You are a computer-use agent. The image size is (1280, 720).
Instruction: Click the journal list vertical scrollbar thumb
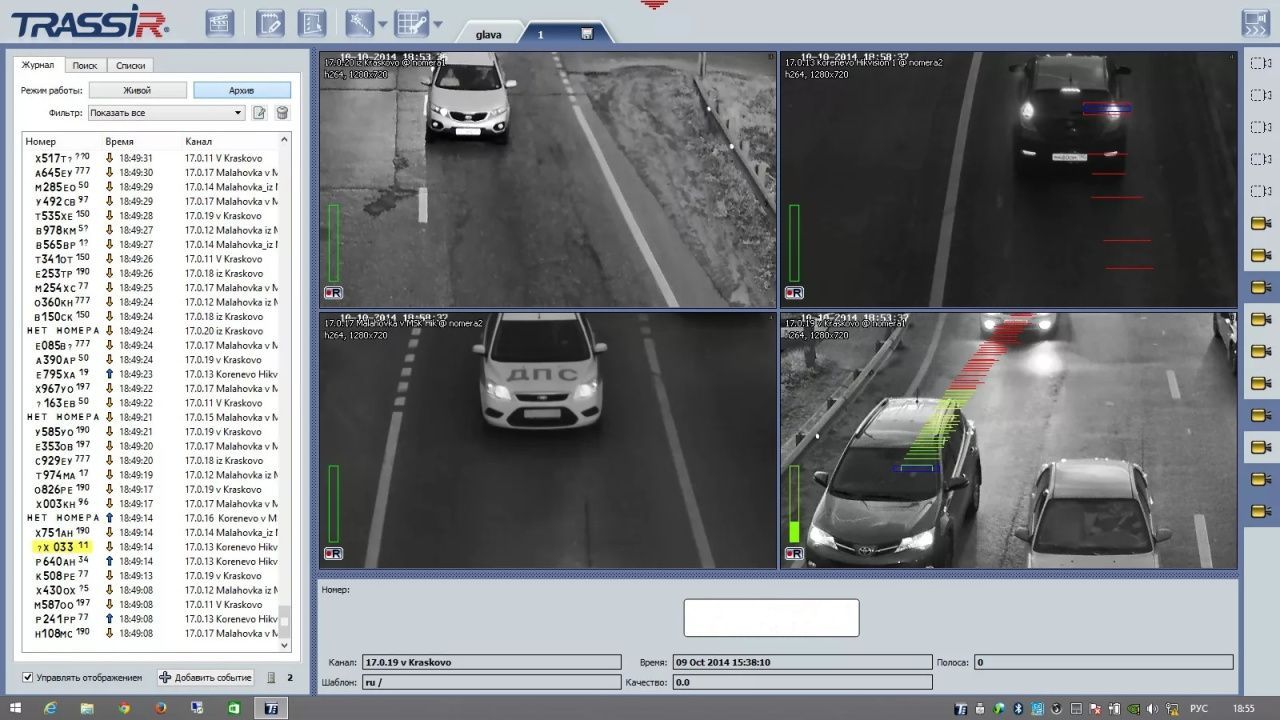point(284,621)
